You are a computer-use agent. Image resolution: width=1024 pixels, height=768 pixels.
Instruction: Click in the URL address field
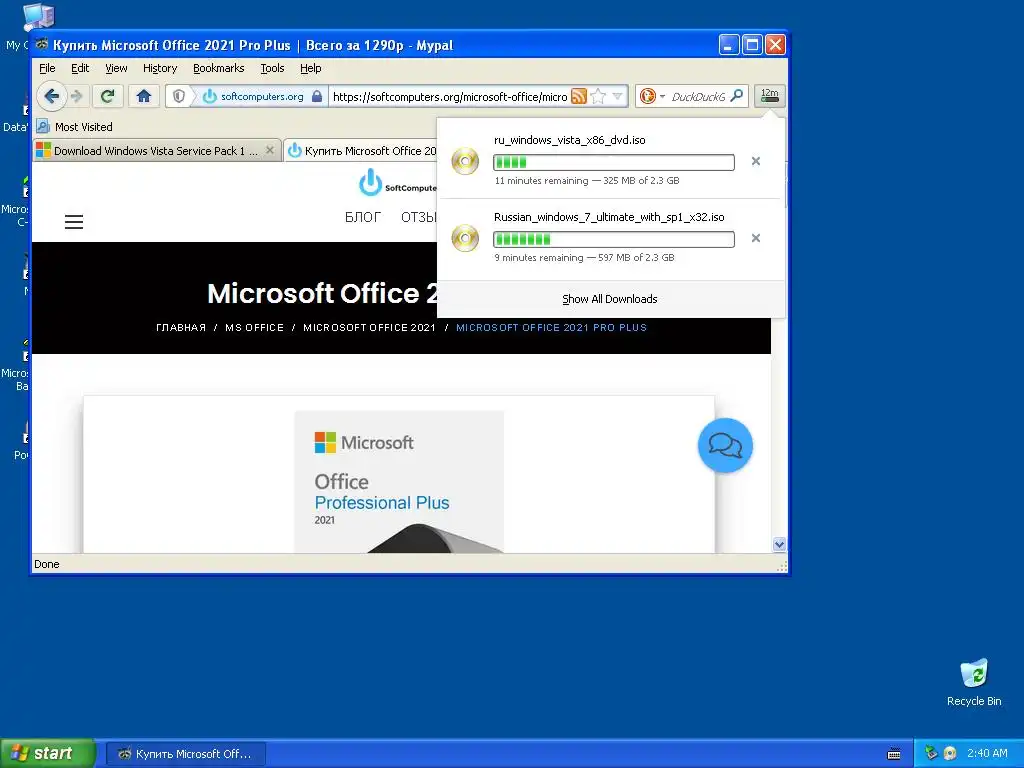450,97
